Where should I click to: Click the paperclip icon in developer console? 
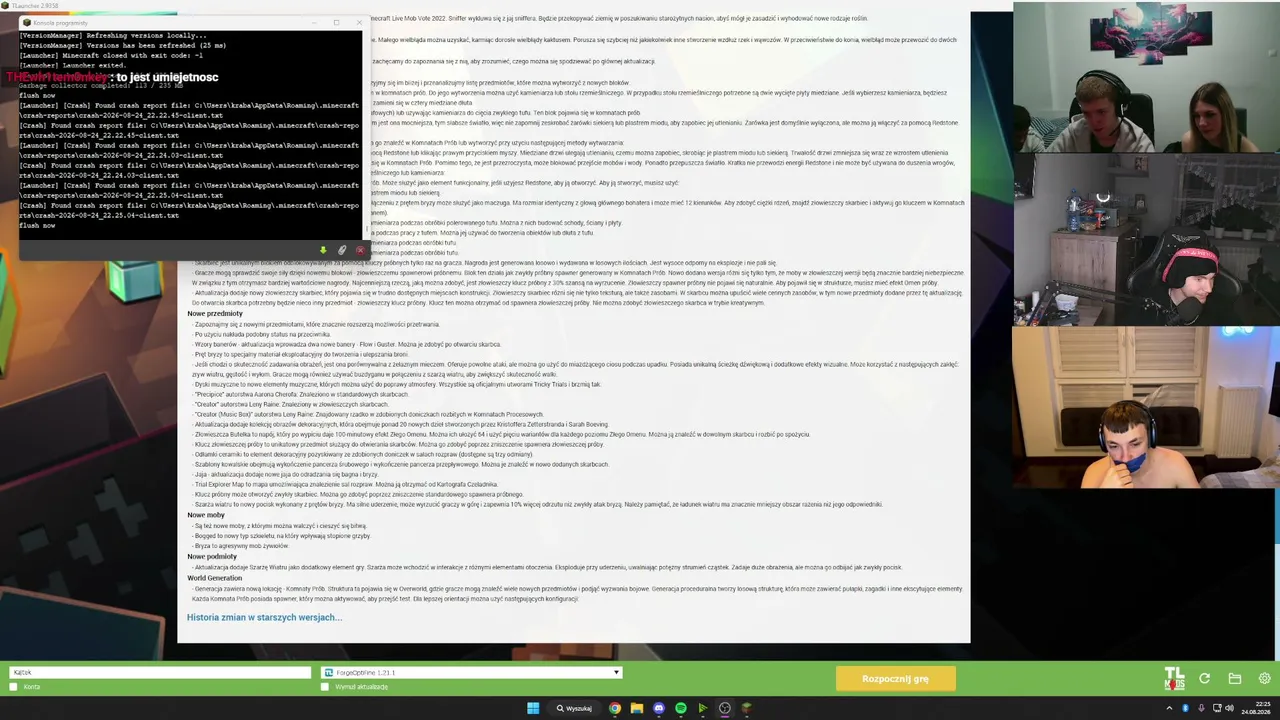[x=342, y=250]
